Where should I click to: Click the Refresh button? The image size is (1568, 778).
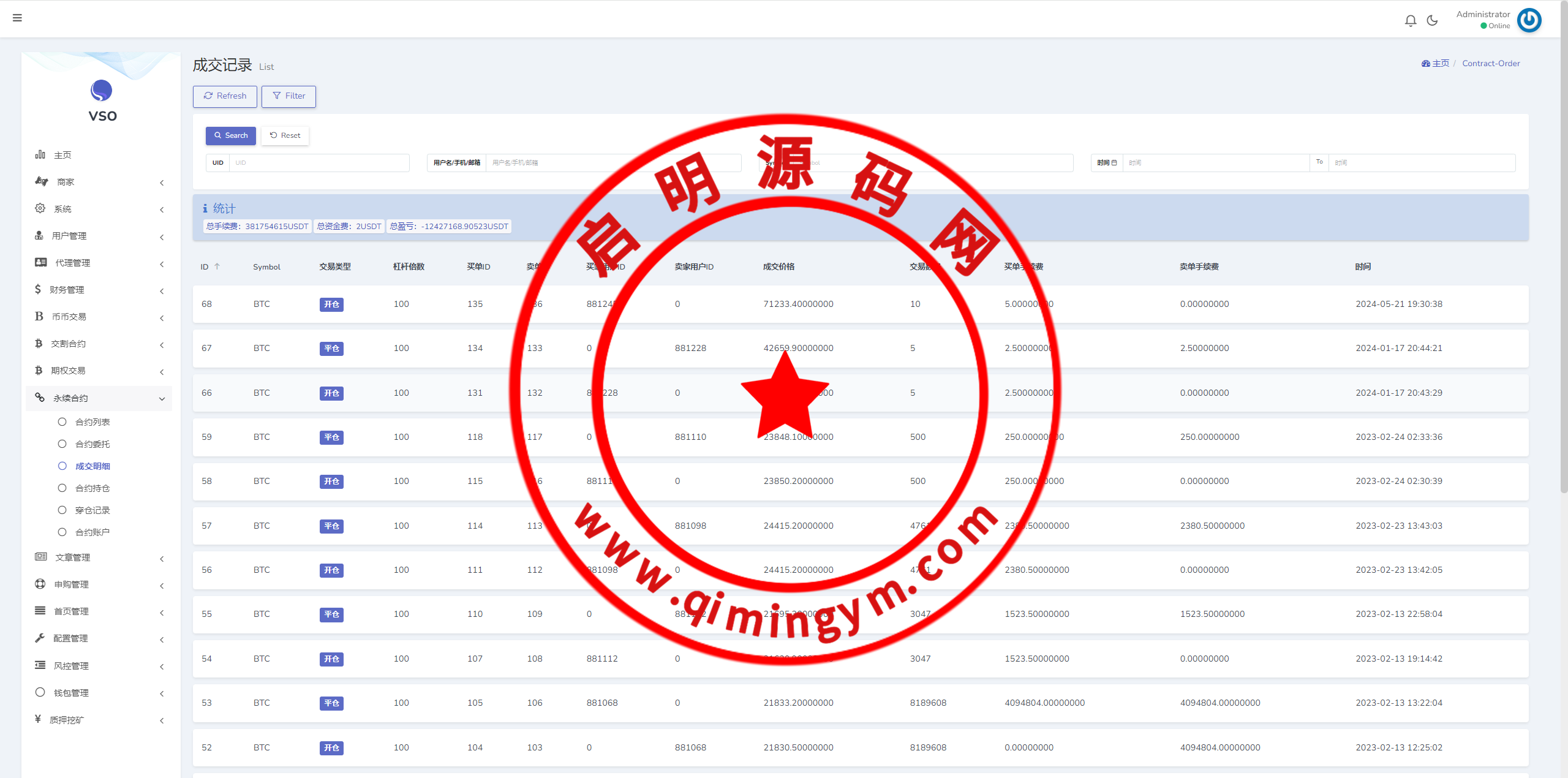point(225,96)
